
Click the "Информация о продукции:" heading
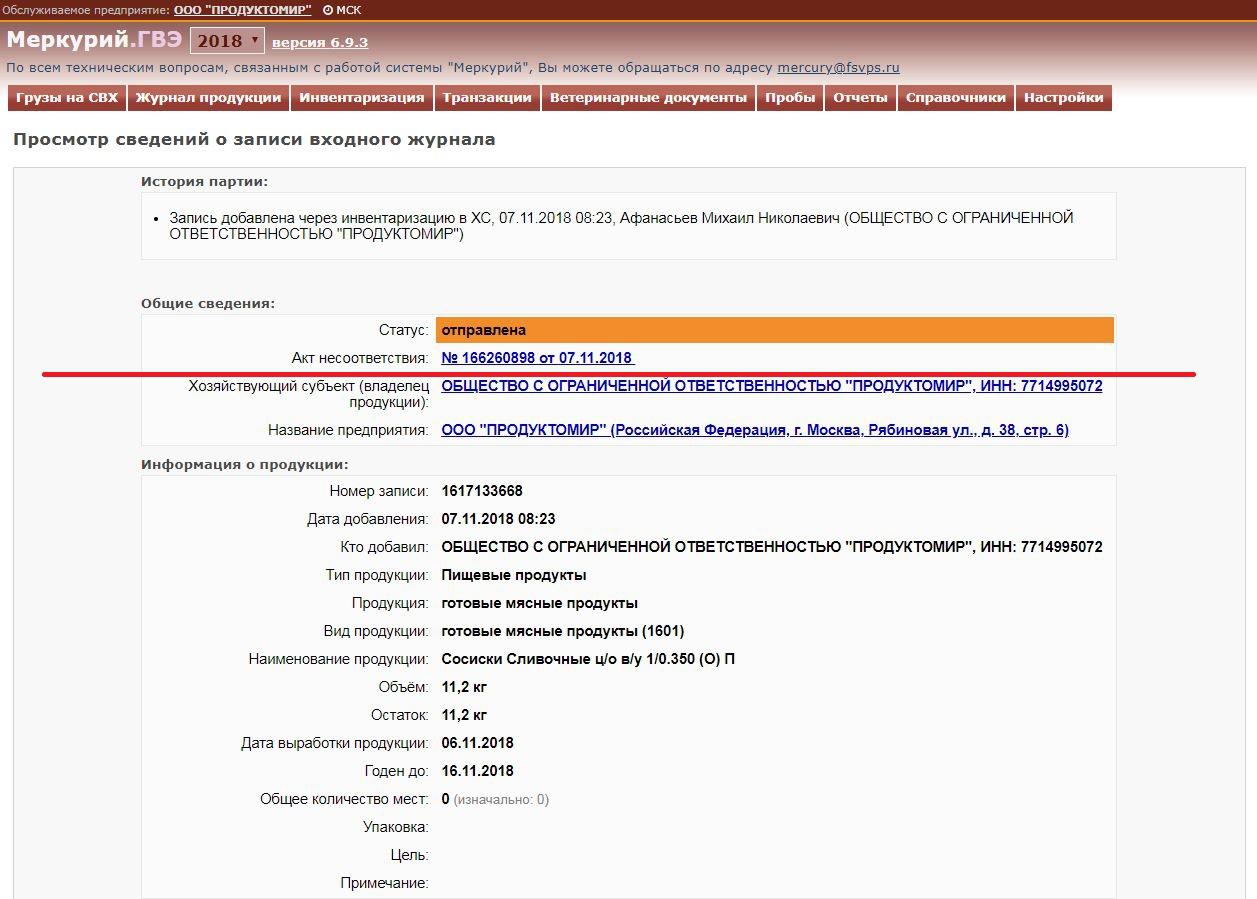point(245,465)
